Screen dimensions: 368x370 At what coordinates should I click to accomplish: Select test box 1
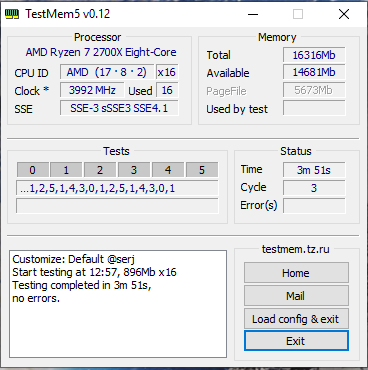click(66, 170)
